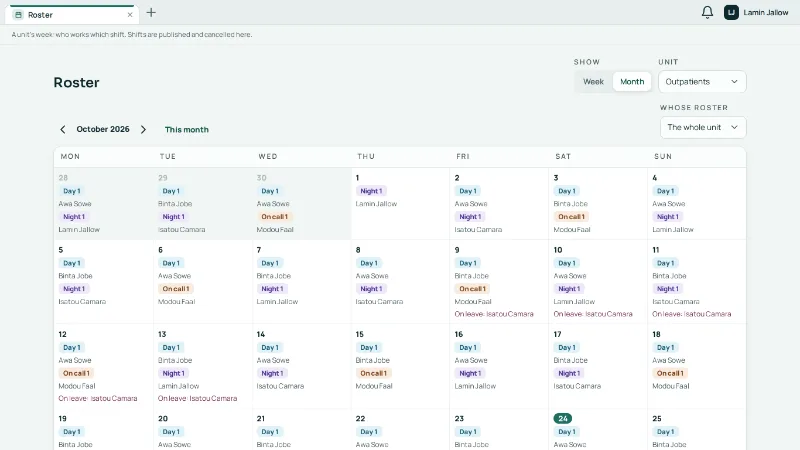Open Day 1 shift on October 8
This screenshot has height=450, width=800.
click(368, 263)
